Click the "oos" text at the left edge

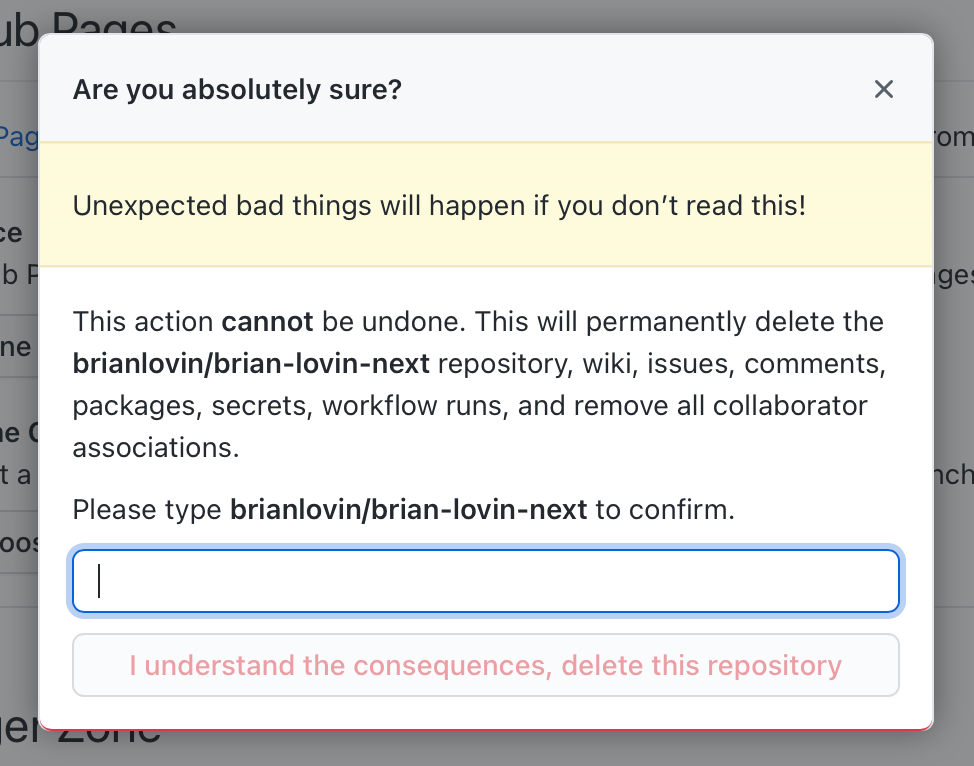coord(20,541)
